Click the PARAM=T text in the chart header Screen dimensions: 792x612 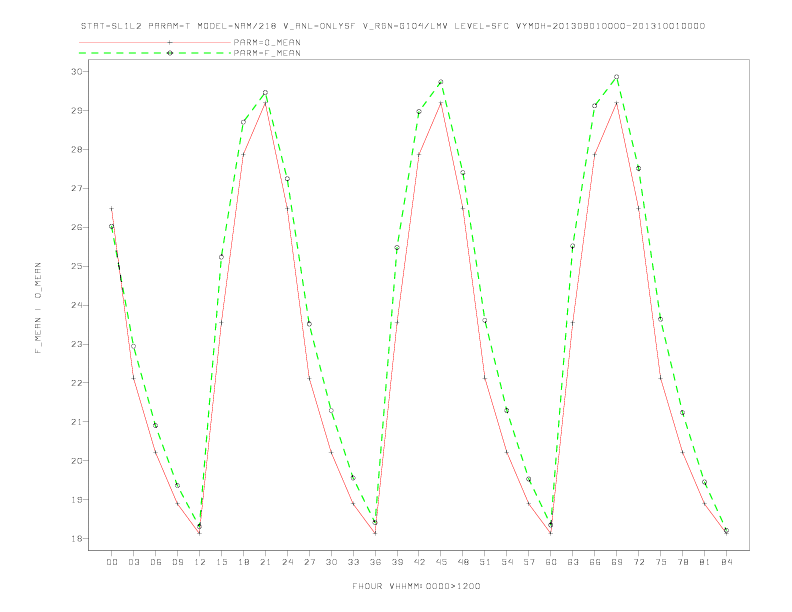point(170,26)
